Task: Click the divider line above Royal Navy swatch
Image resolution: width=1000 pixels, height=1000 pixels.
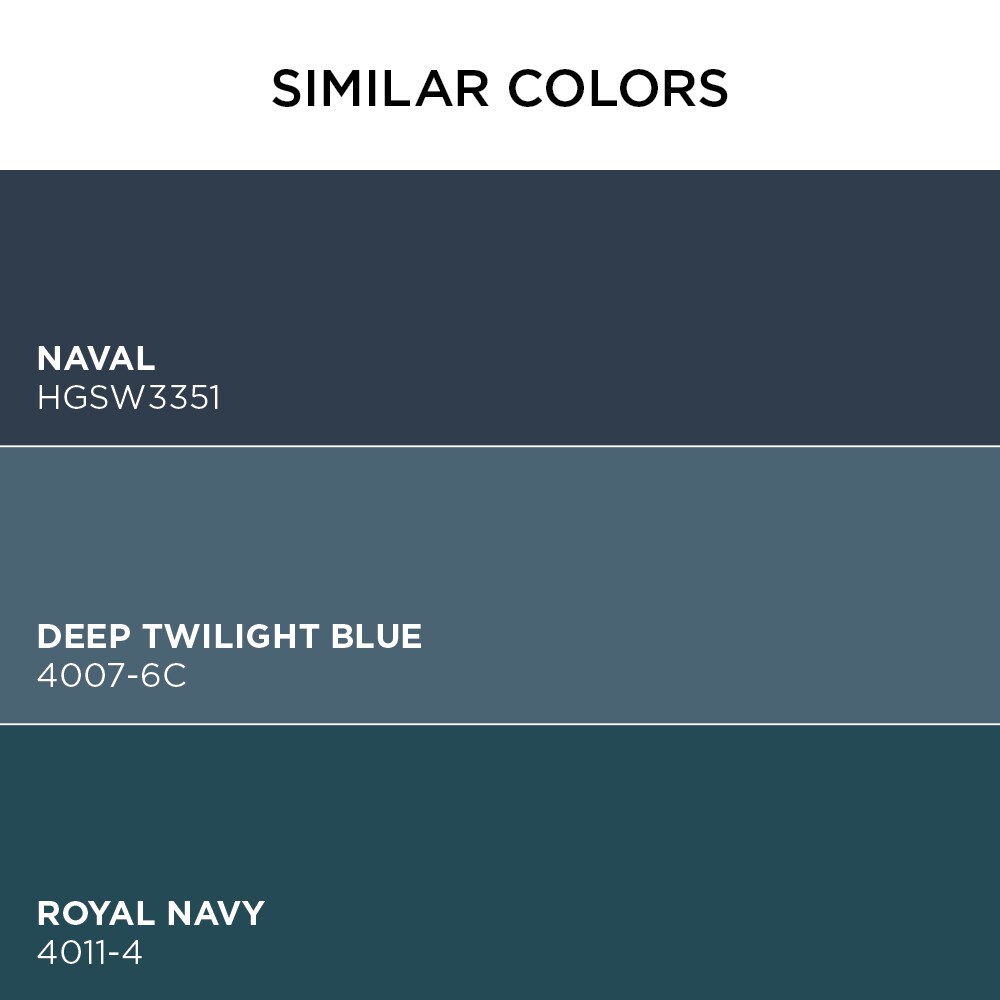Action: (x=500, y=724)
